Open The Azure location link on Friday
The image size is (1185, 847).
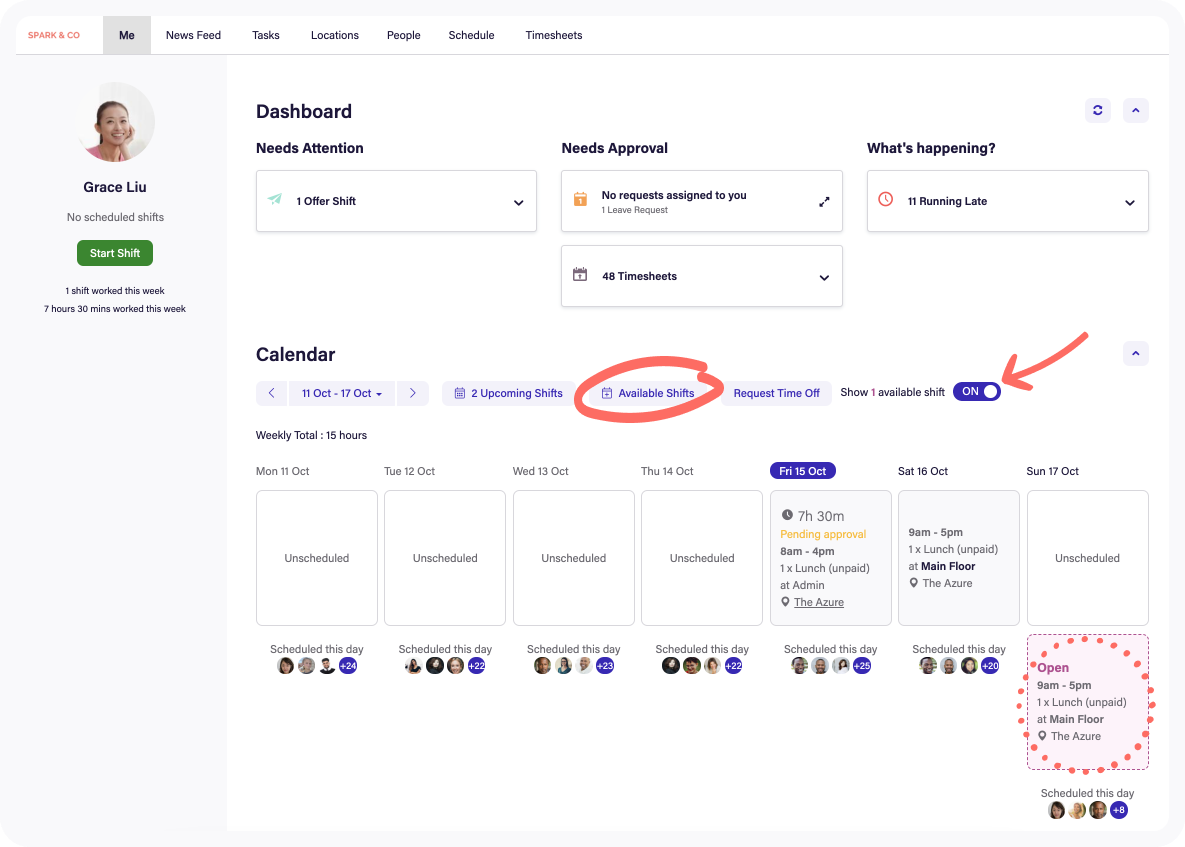818,602
